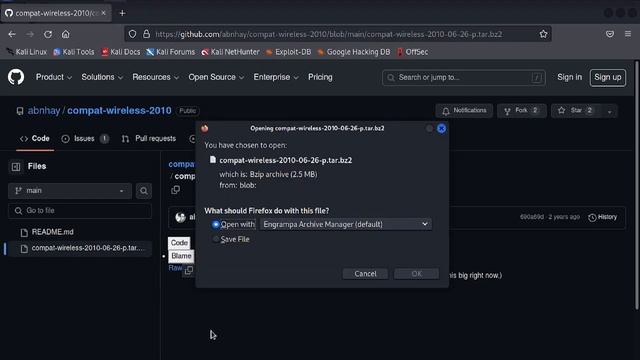Screen dimensions: 640x360
Task: Open the Kali Tools bookmark
Action: [x=73, y=52]
